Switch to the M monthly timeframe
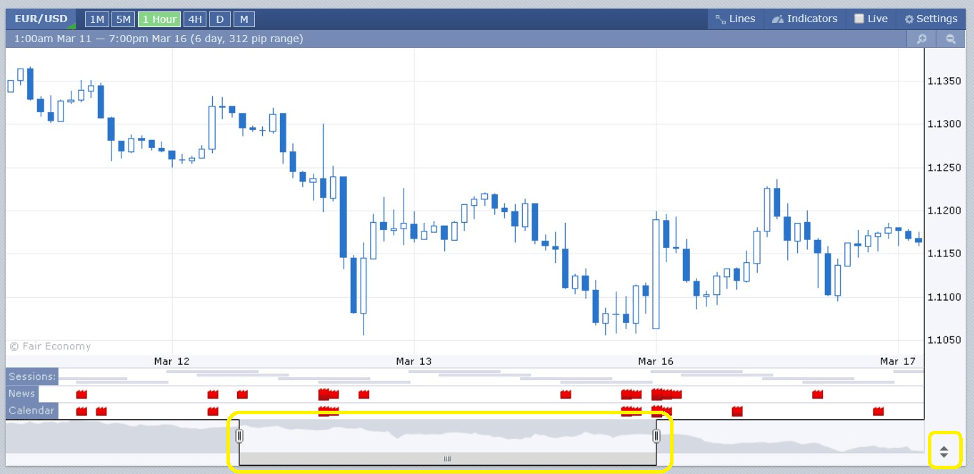 pos(244,19)
